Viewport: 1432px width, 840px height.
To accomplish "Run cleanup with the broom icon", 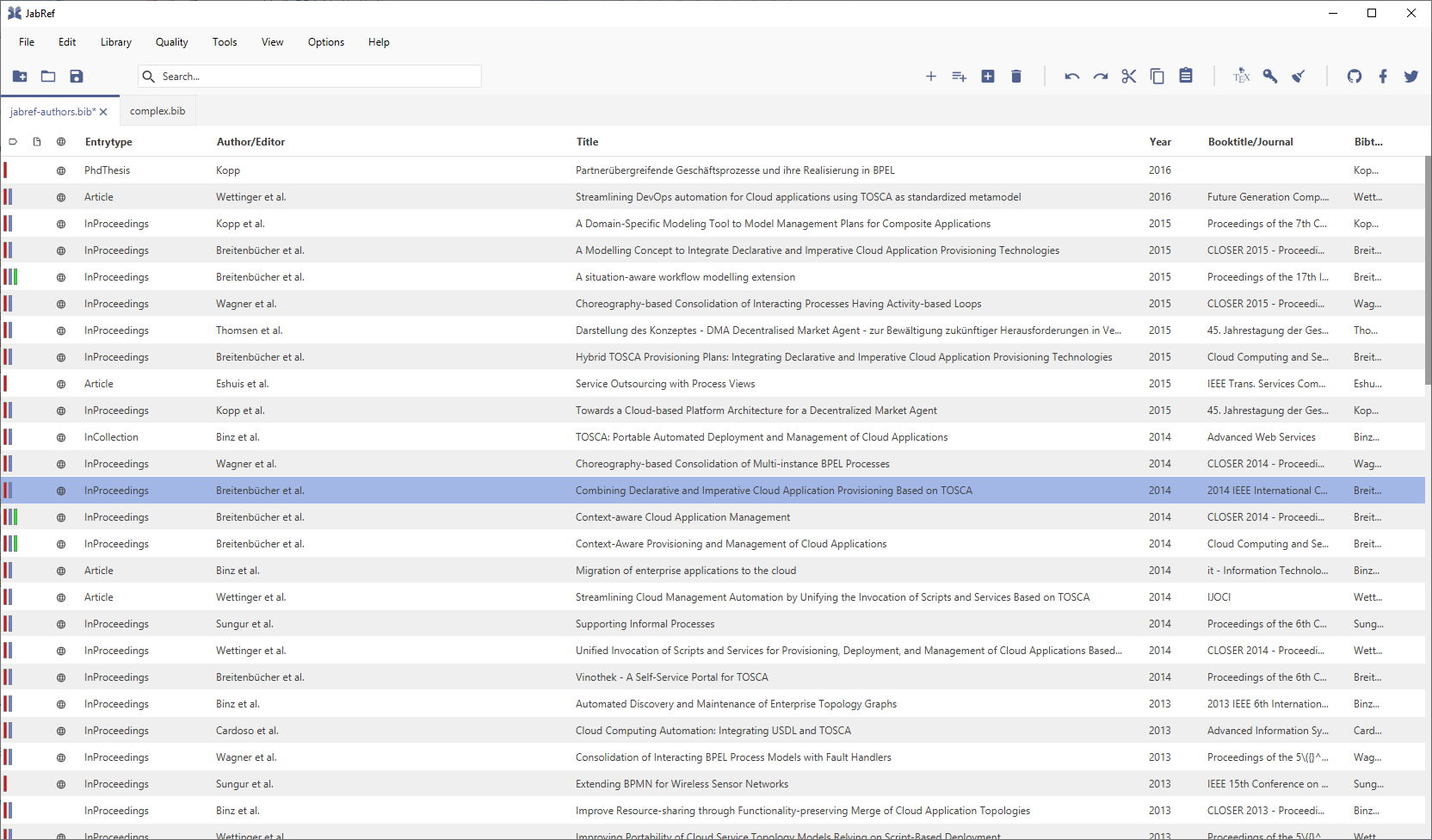I will [1299, 77].
